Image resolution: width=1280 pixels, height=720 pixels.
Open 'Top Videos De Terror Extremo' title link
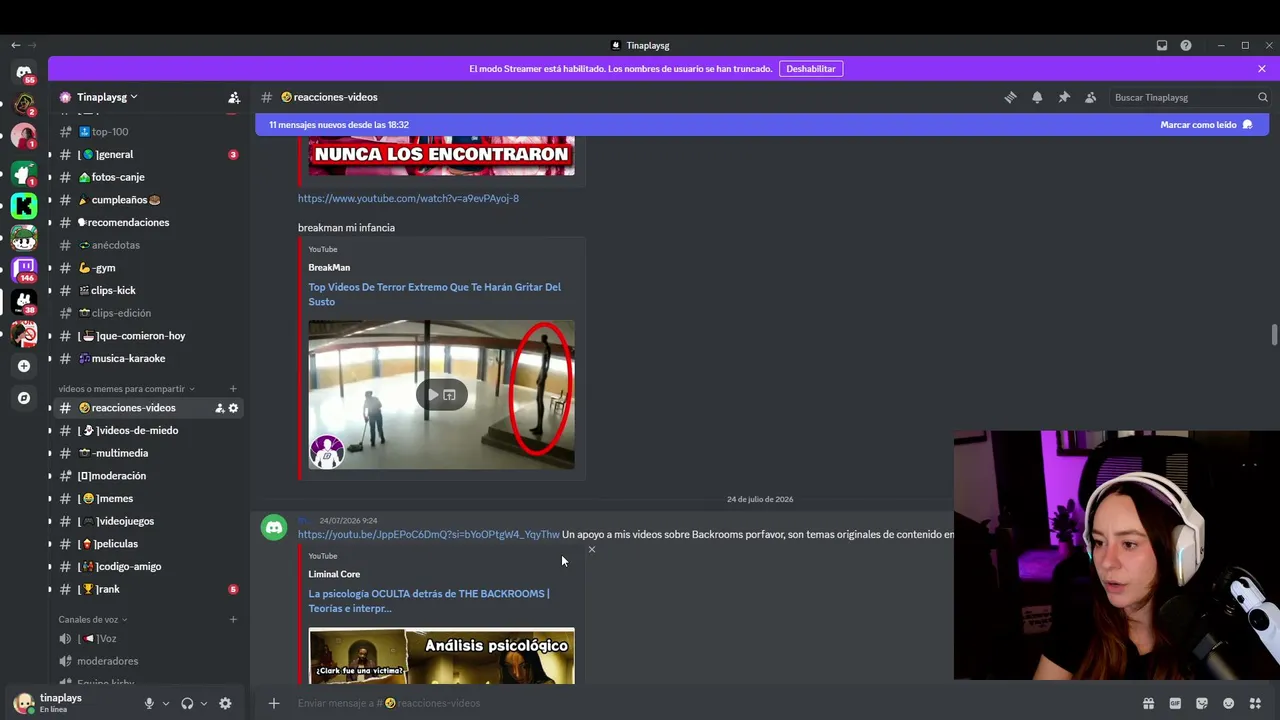tap(434, 294)
